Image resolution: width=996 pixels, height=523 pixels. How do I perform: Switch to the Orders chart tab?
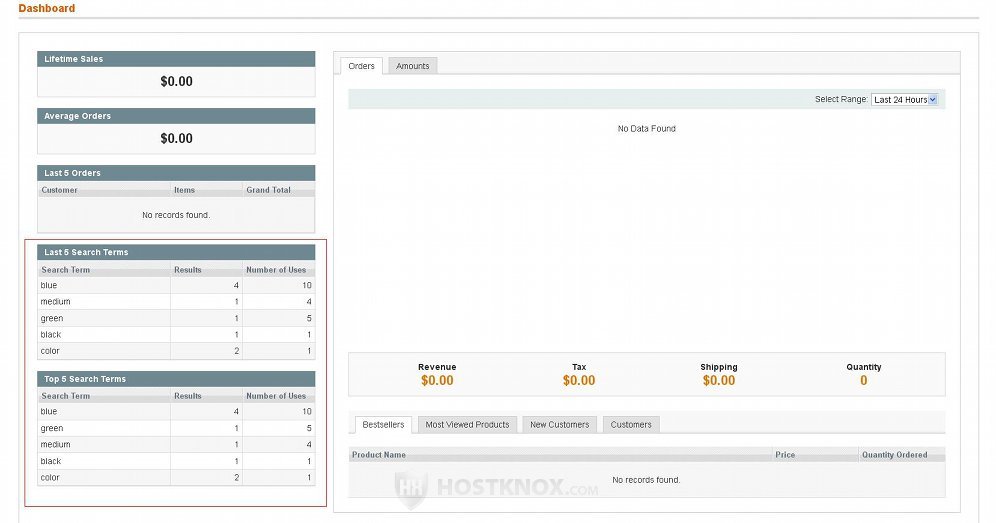(x=361, y=66)
